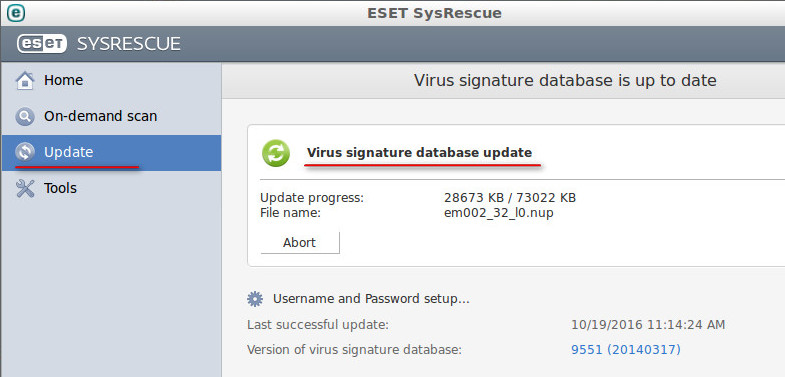This screenshot has width=785, height=377.
Task: Click the SYSRESCUE header text
Action: pos(129,44)
